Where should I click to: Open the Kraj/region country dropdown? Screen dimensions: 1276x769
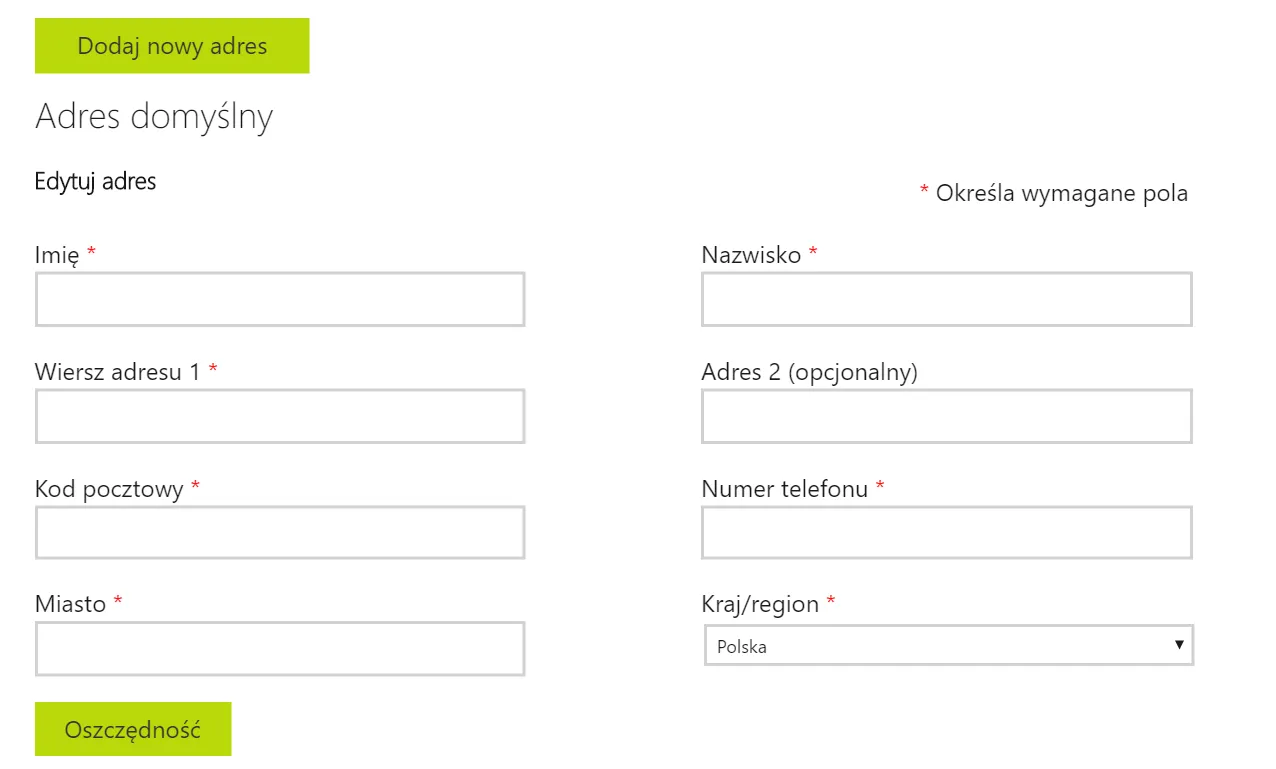(947, 645)
